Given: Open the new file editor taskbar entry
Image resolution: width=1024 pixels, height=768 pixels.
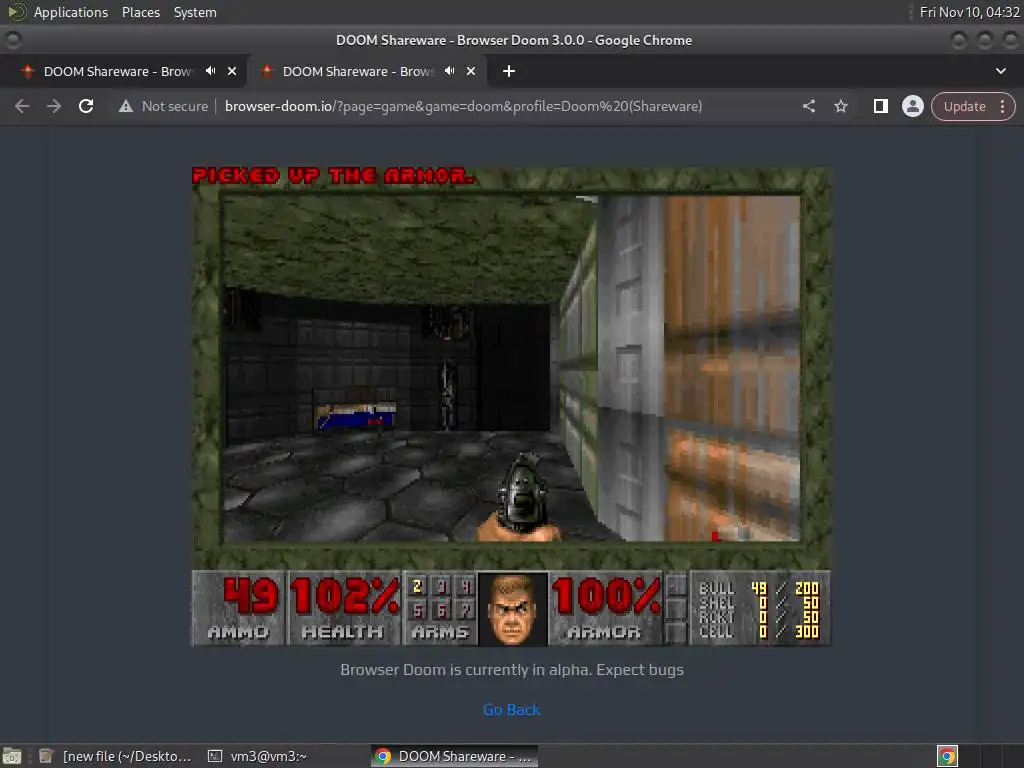Looking at the screenshot, I should point(115,756).
